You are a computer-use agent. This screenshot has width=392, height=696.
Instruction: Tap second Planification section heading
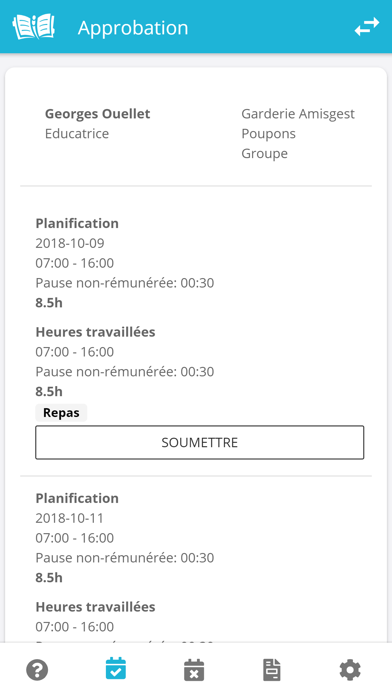77,498
